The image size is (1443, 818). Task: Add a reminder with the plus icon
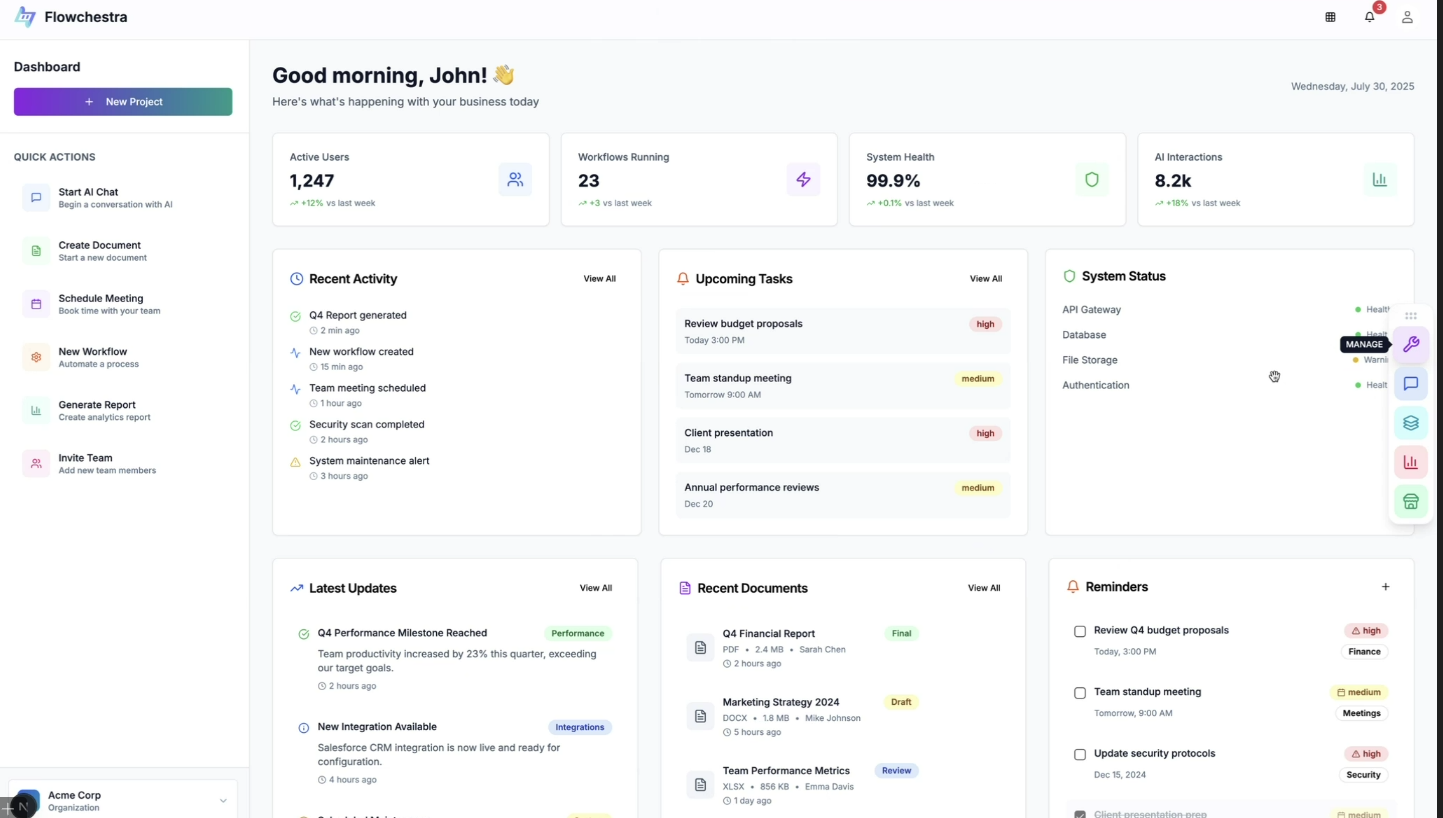tap(1385, 587)
